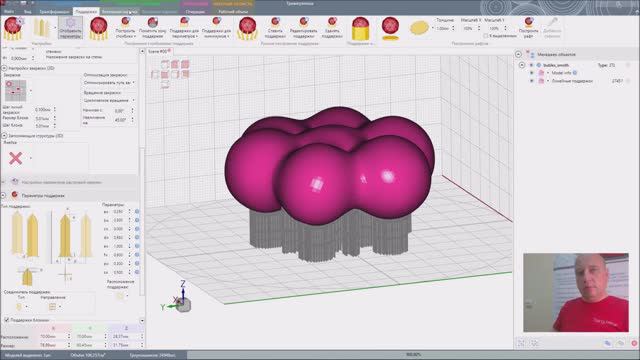
Task: Toggle visibility of Model info row
Action: tap(531, 73)
